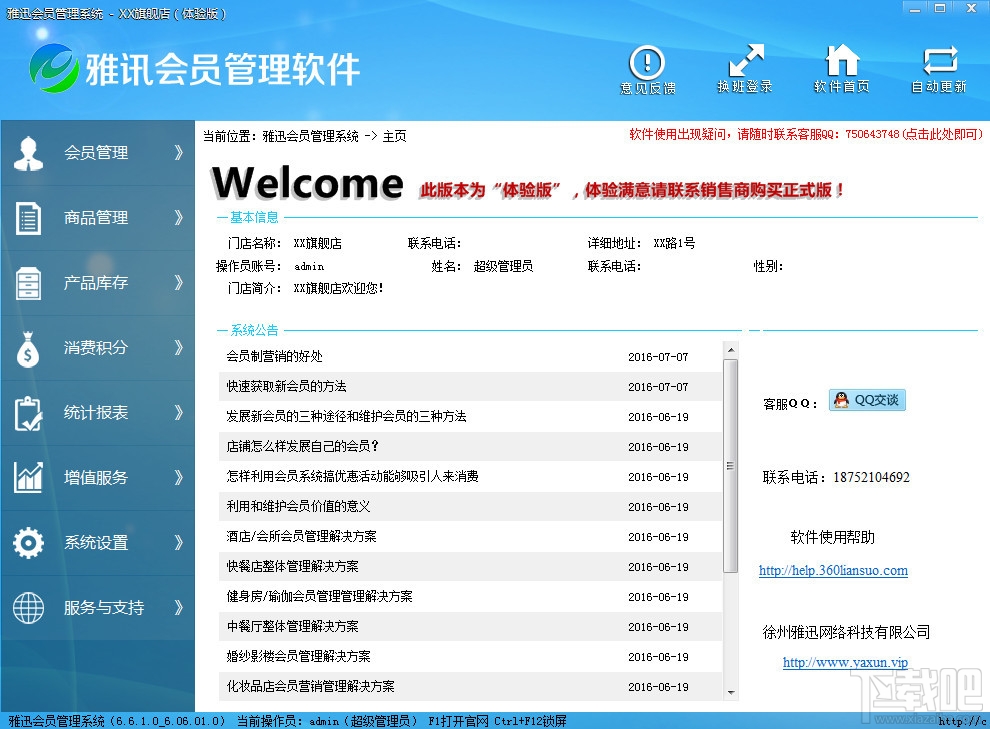The image size is (990, 729).
Task: Click the announcement list scroll down arrow
Action: pos(731,692)
